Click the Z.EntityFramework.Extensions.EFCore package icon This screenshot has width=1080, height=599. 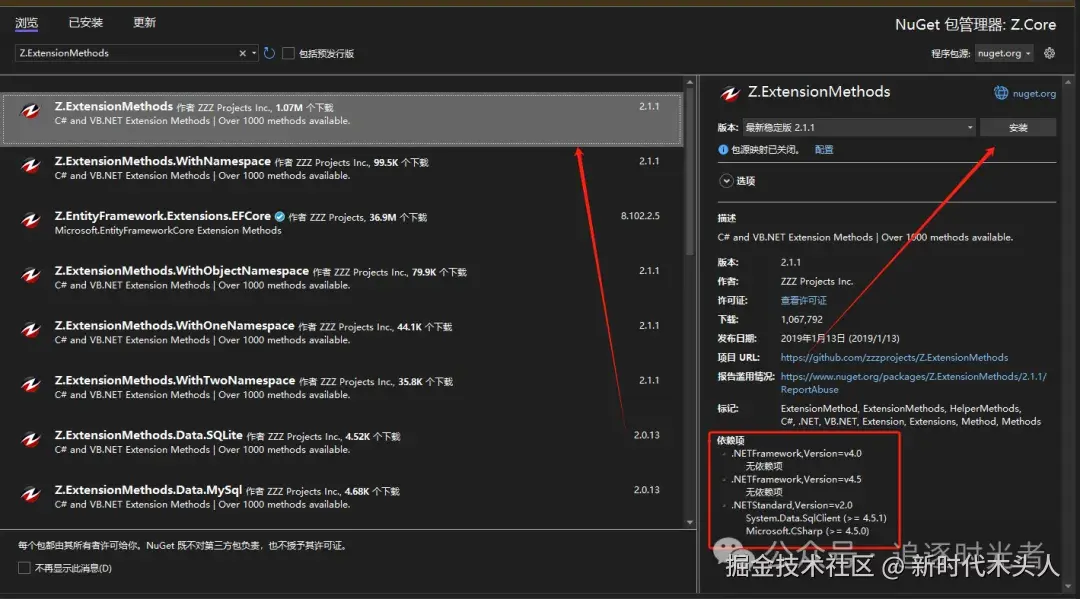[x=30, y=220]
